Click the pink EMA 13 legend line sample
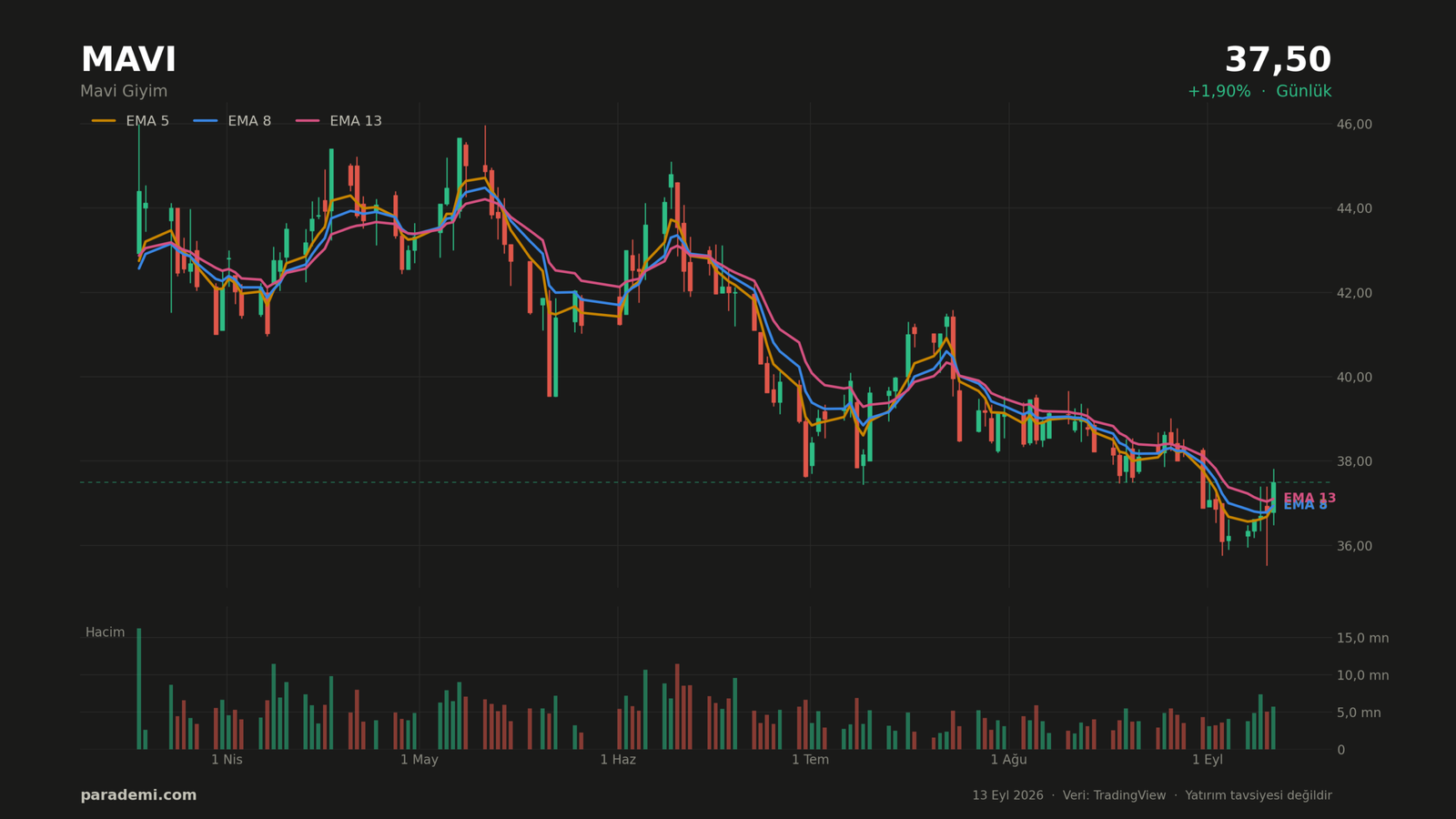The image size is (1456, 819). 308,121
